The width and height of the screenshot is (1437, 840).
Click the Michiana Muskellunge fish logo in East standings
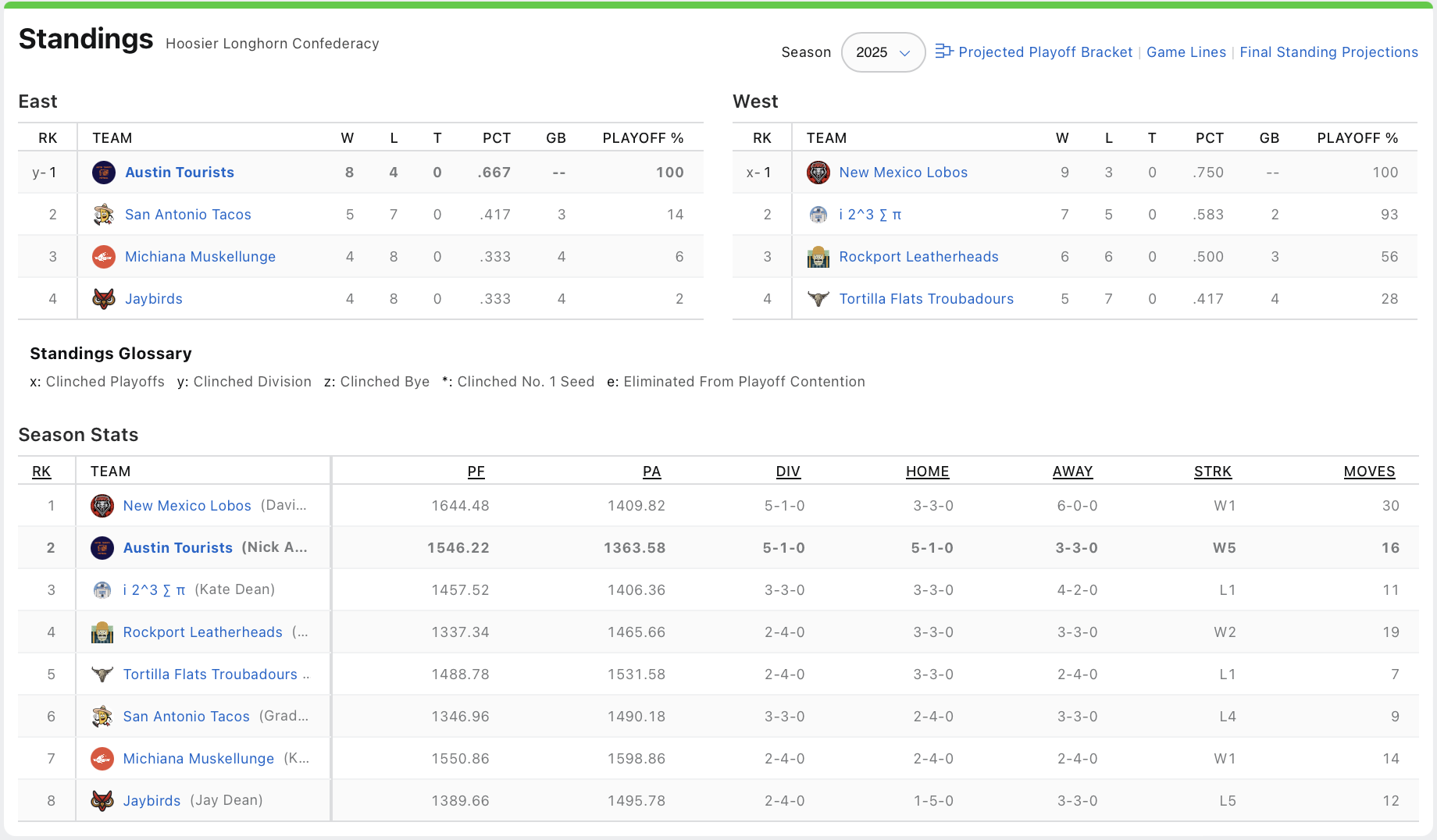(104, 257)
